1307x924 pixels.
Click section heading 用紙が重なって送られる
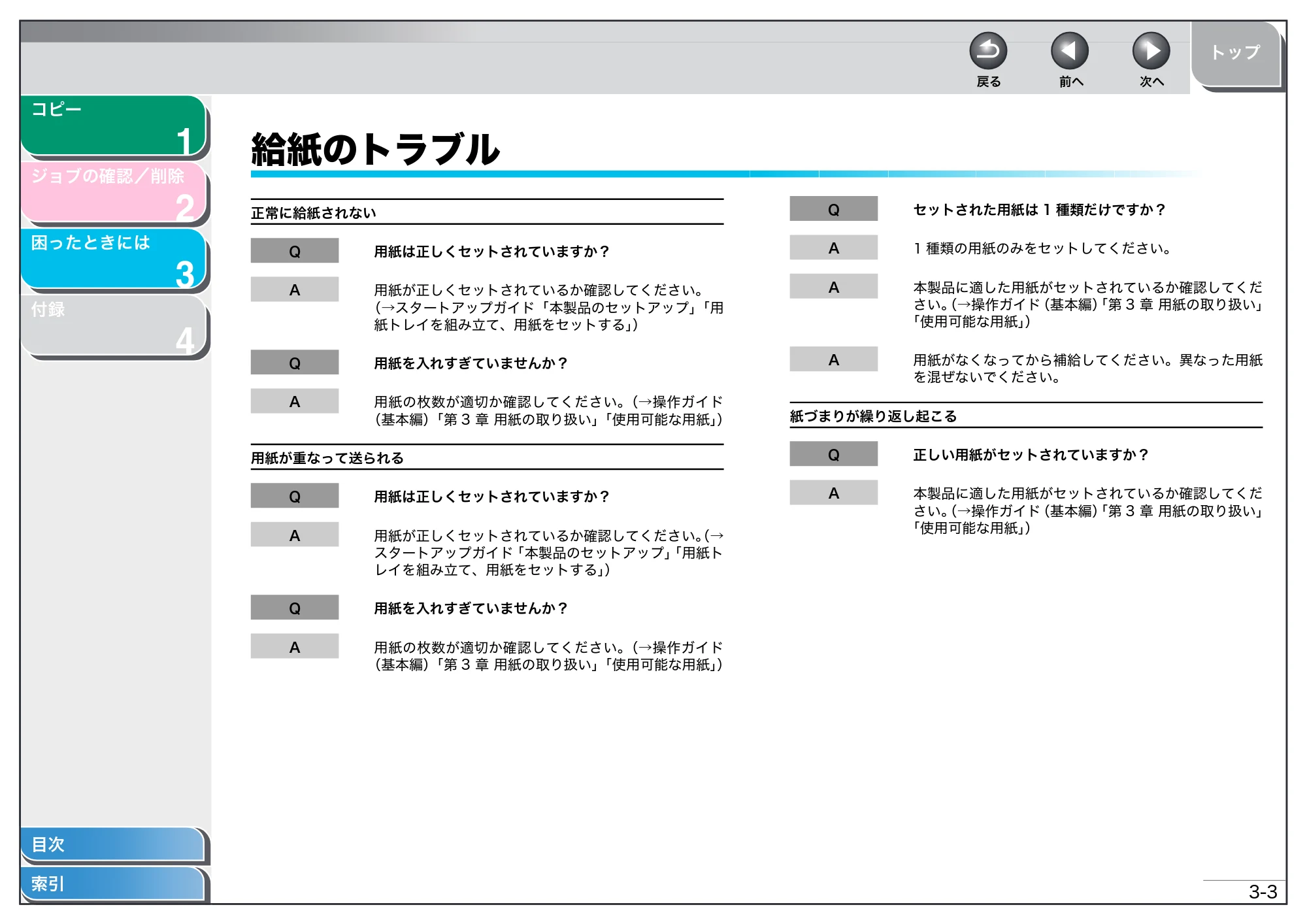pos(327,458)
